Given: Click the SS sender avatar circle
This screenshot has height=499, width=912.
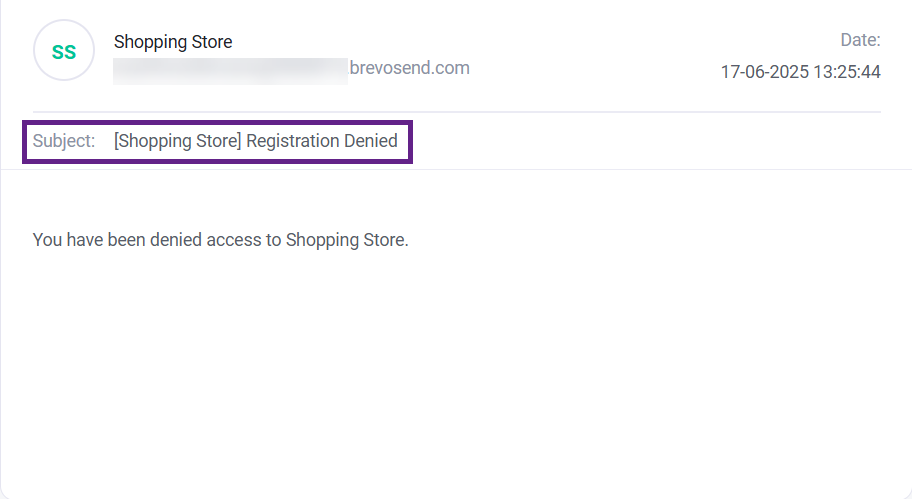Looking at the screenshot, I should 63,50.
